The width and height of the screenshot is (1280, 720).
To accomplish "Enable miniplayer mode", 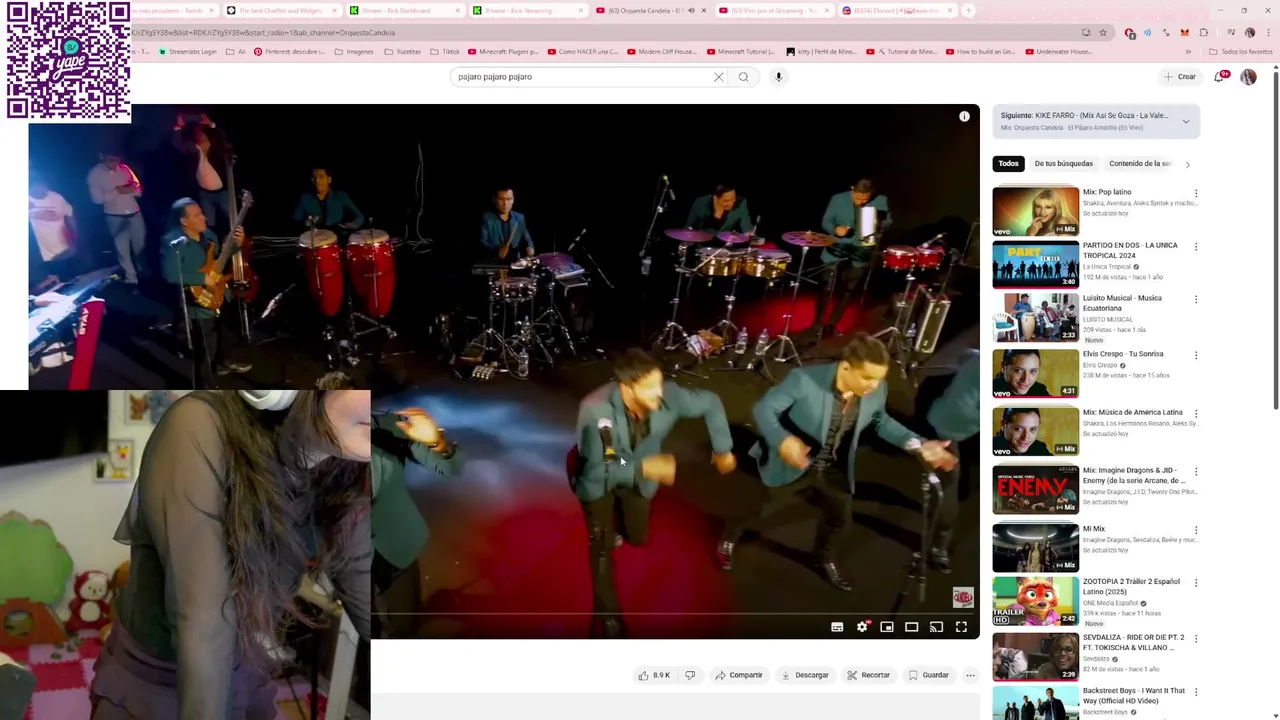I will 887,627.
